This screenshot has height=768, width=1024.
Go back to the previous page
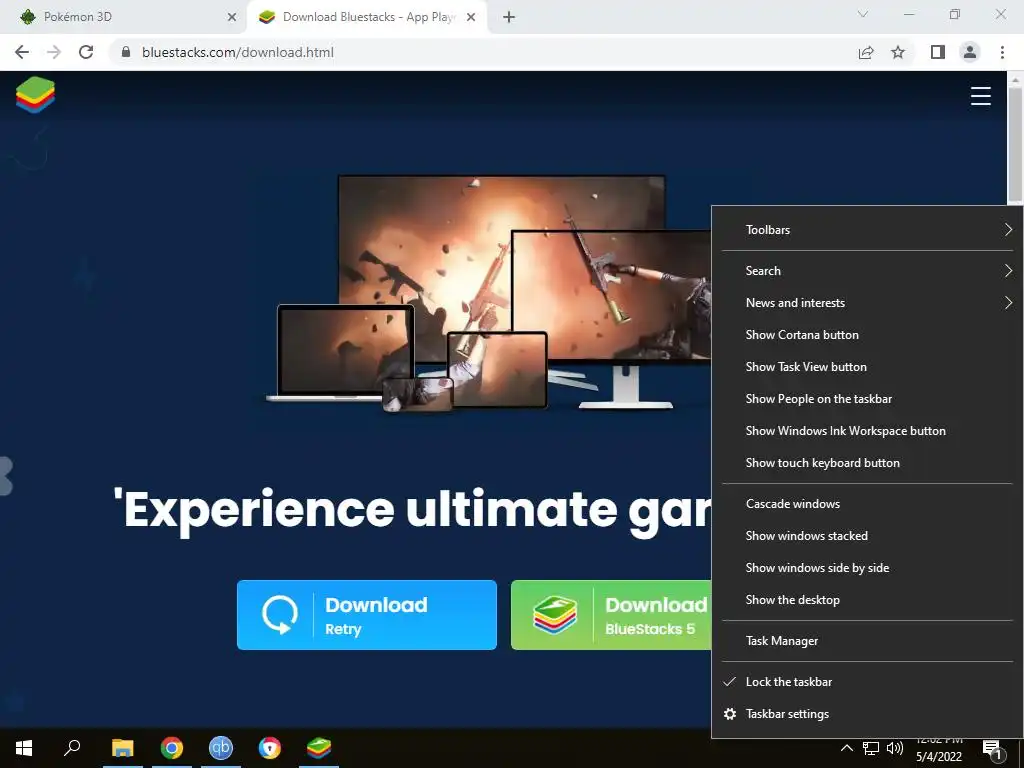(22, 52)
